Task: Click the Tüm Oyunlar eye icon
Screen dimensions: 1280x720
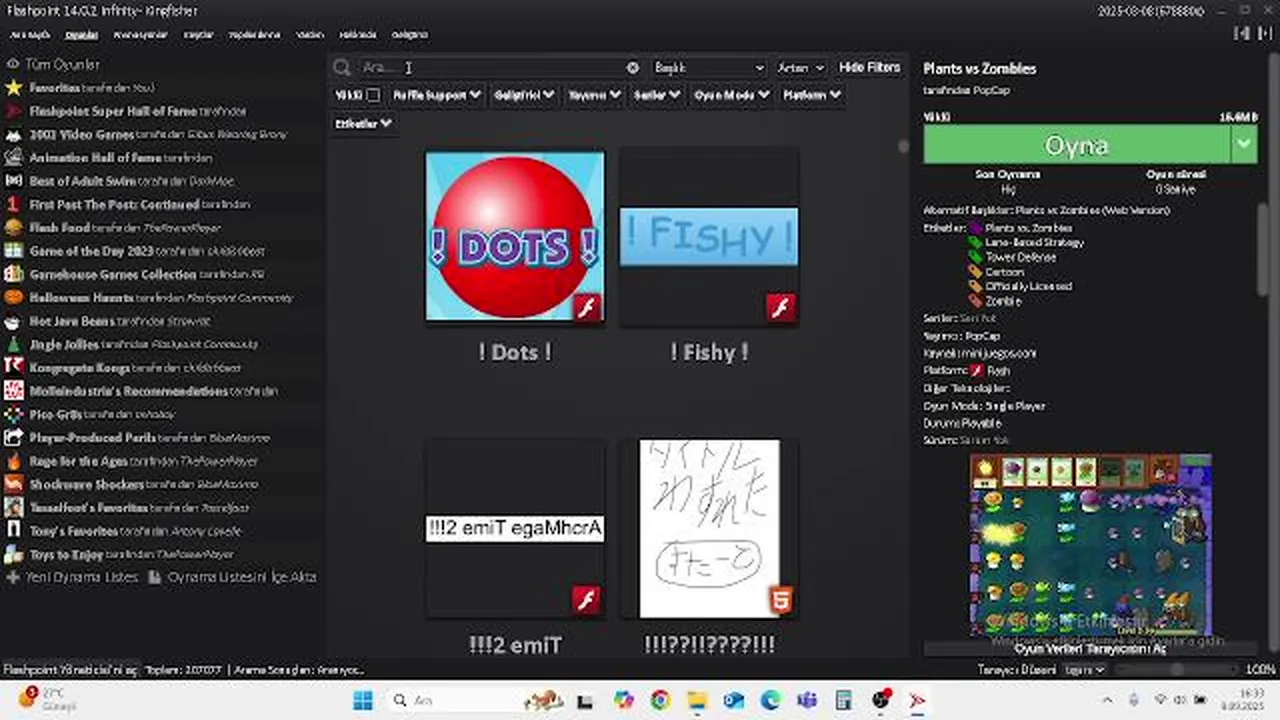Action: (13, 64)
